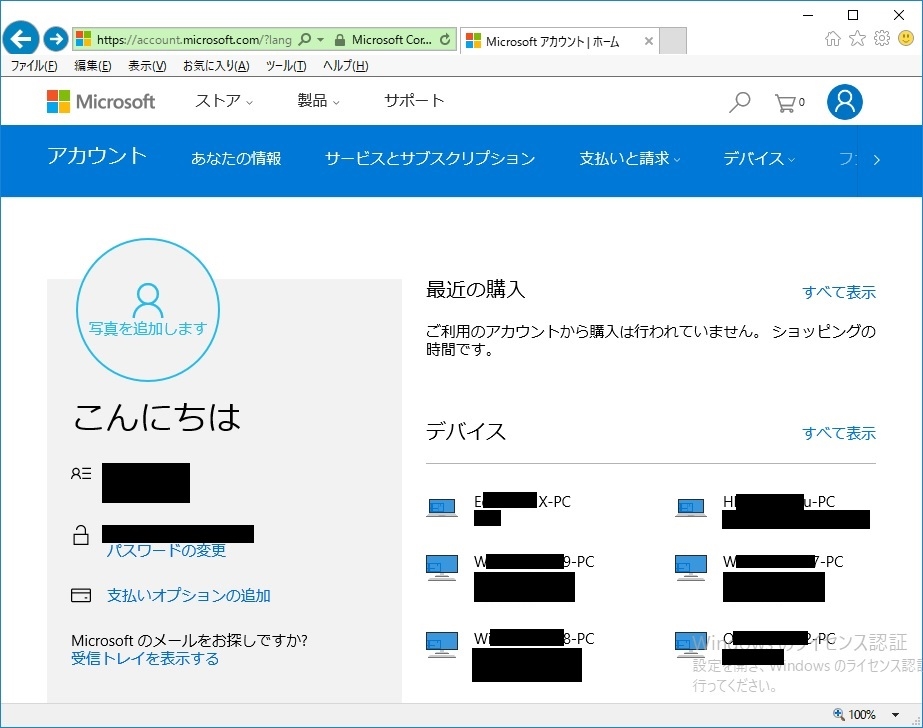Open the 編集(E) menu

point(92,66)
